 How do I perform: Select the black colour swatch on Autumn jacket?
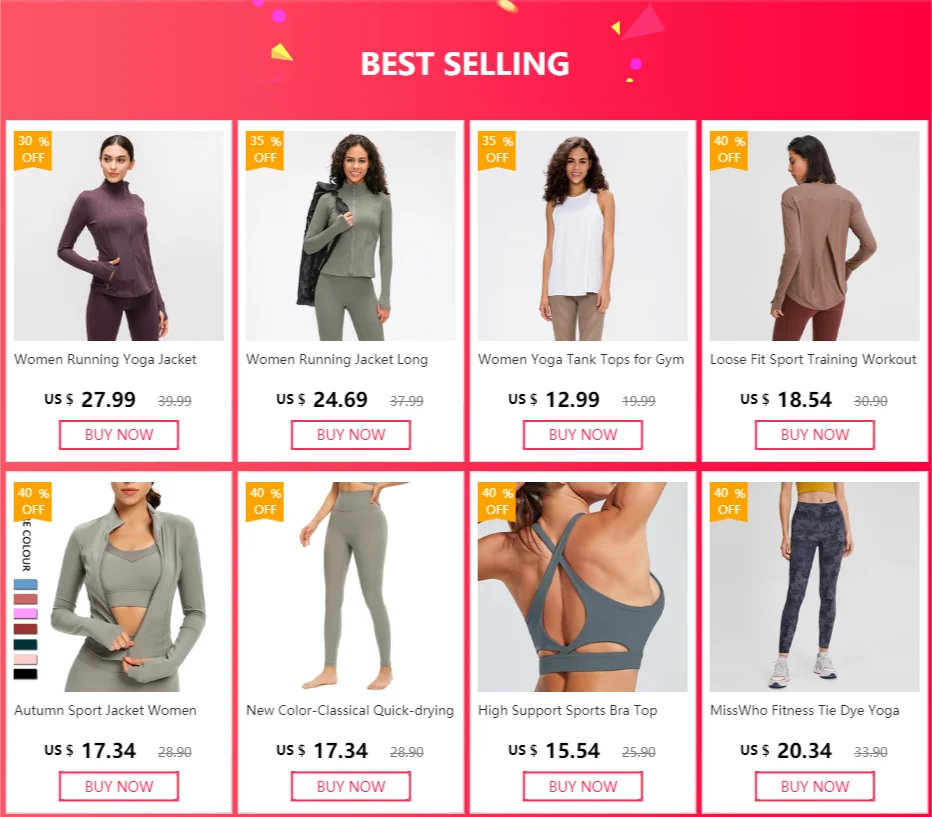point(26,674)
